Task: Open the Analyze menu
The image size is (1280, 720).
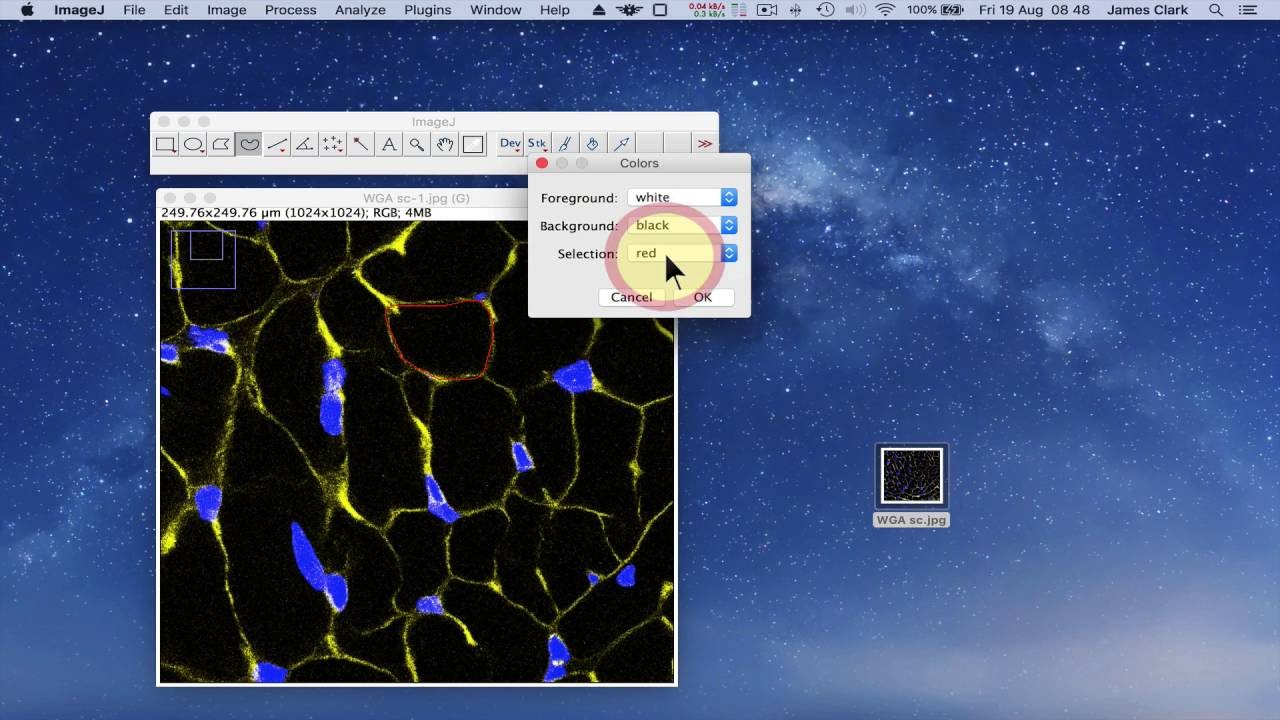Action: pos(360,10)
